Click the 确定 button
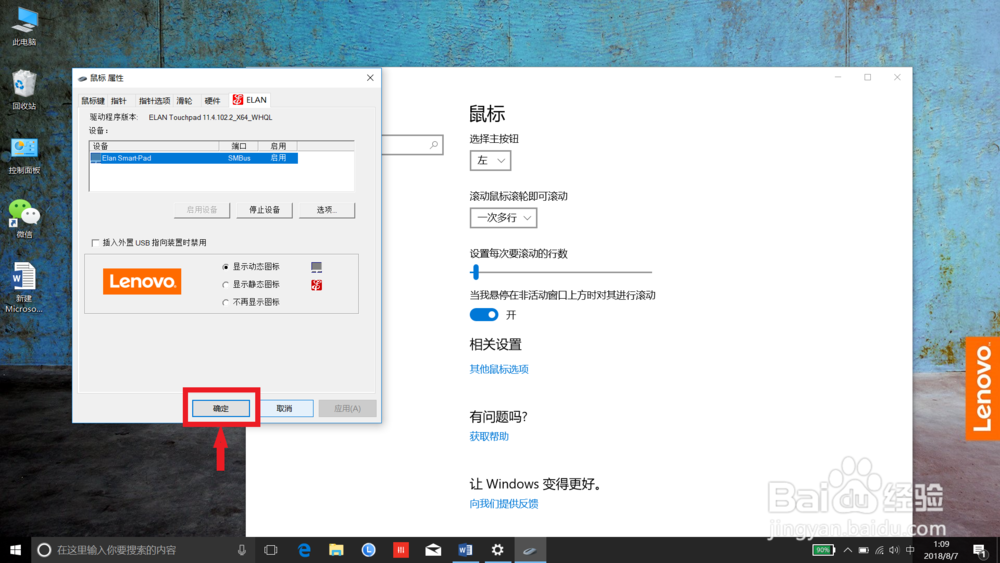The width and height of the screenshot is (1000, 563). click(221, 408)
